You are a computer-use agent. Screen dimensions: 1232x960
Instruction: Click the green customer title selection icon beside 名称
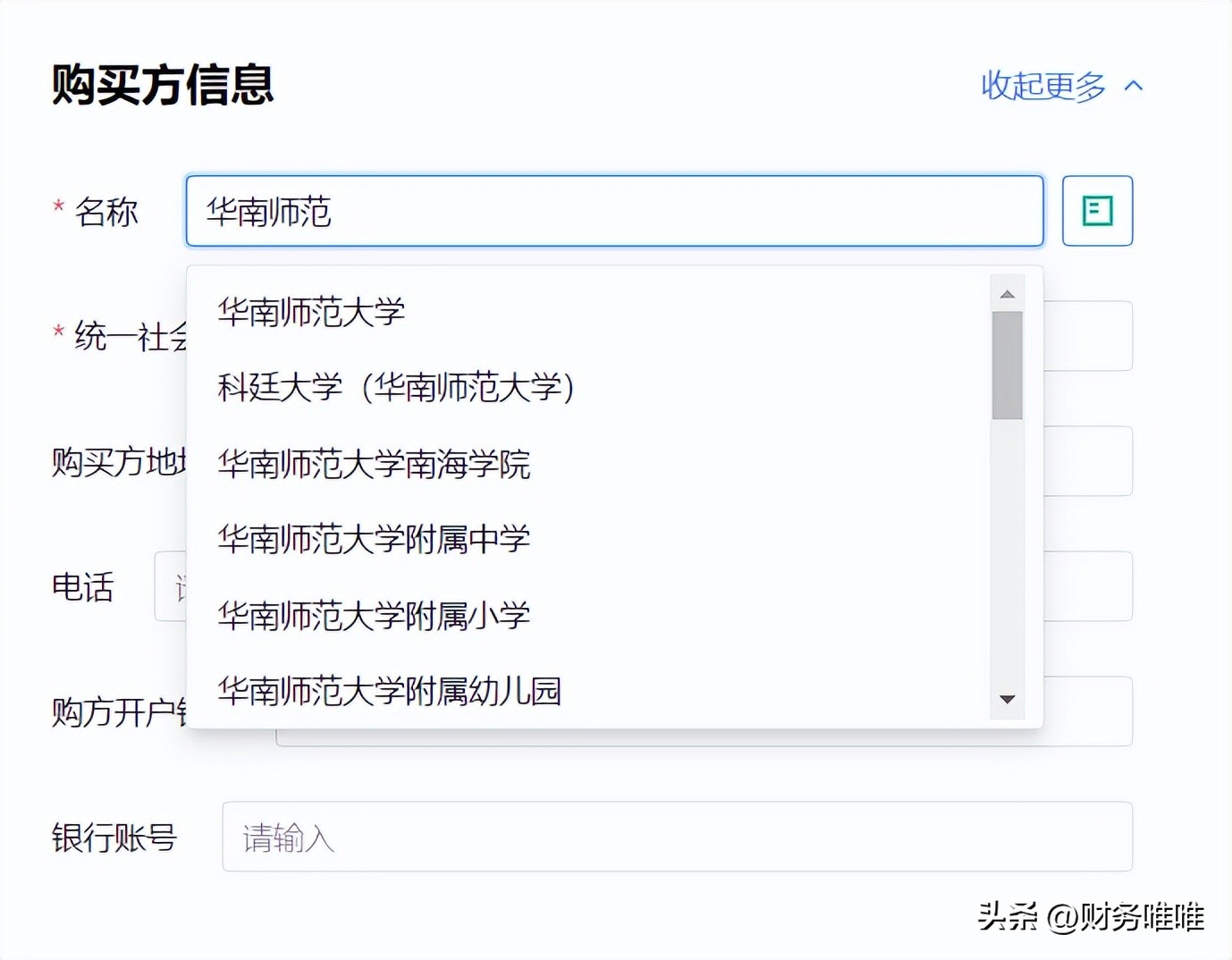pos(1096,211)
